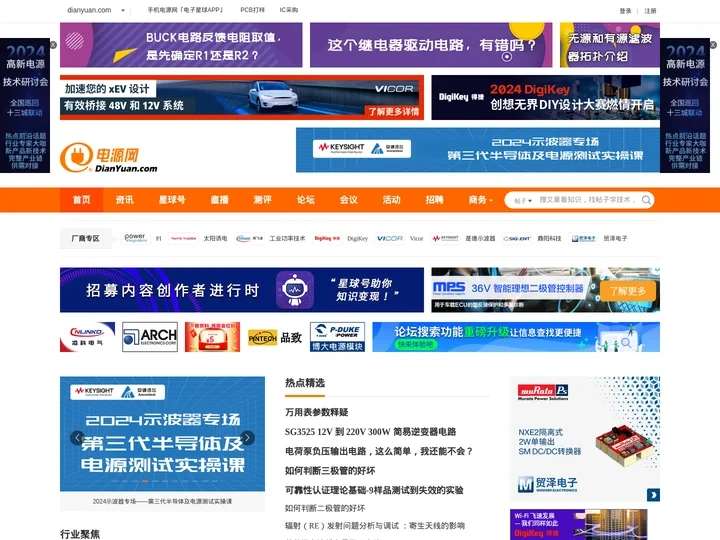Expand the dianyuan.com site dropdown
The width and height of the screenshot is (720, 540).
pos(123,10)
